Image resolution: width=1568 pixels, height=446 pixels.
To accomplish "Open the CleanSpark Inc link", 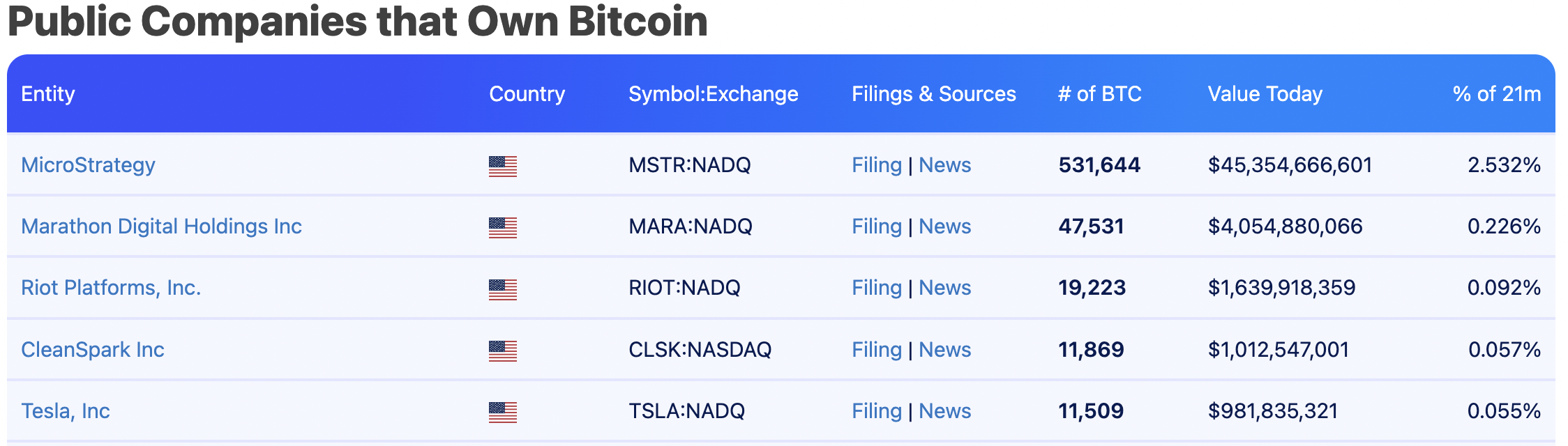I will click(93, 350).
